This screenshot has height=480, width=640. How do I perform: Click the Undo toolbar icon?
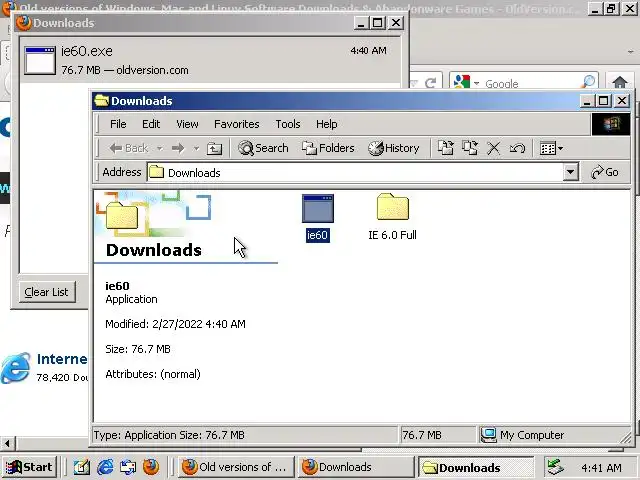517,148
